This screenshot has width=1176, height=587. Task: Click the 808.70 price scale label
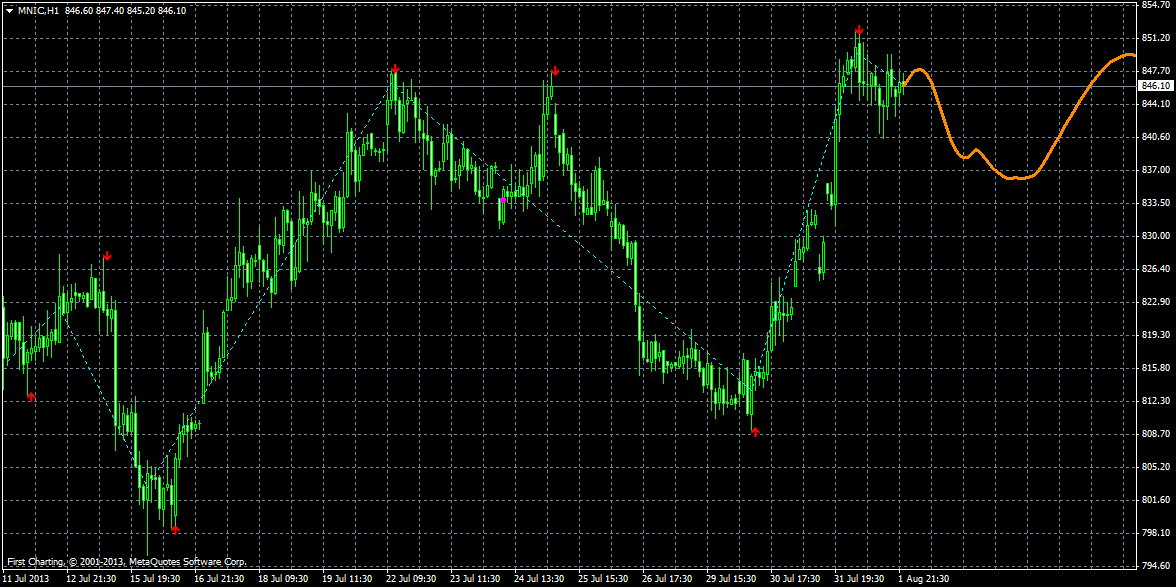pyautogui.click(x=1156, y=433)
